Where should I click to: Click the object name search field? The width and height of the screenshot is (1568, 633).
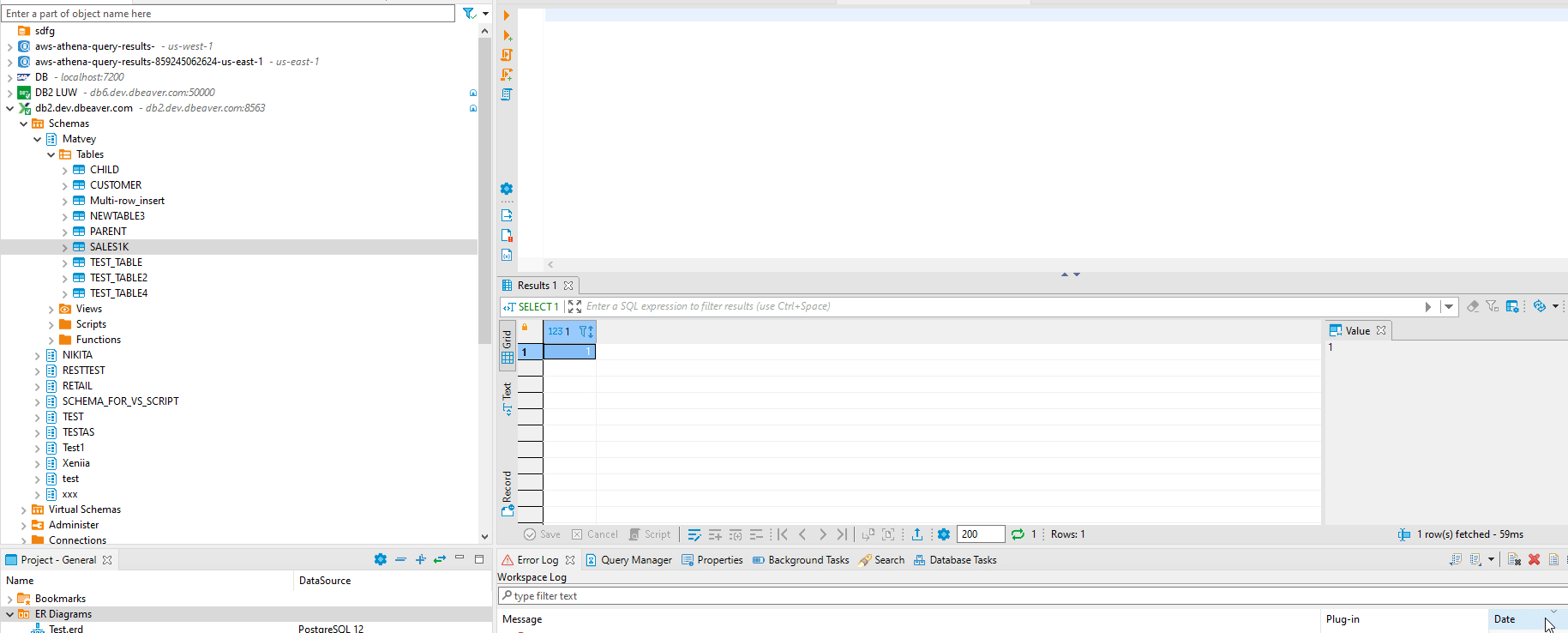(229, 14)
